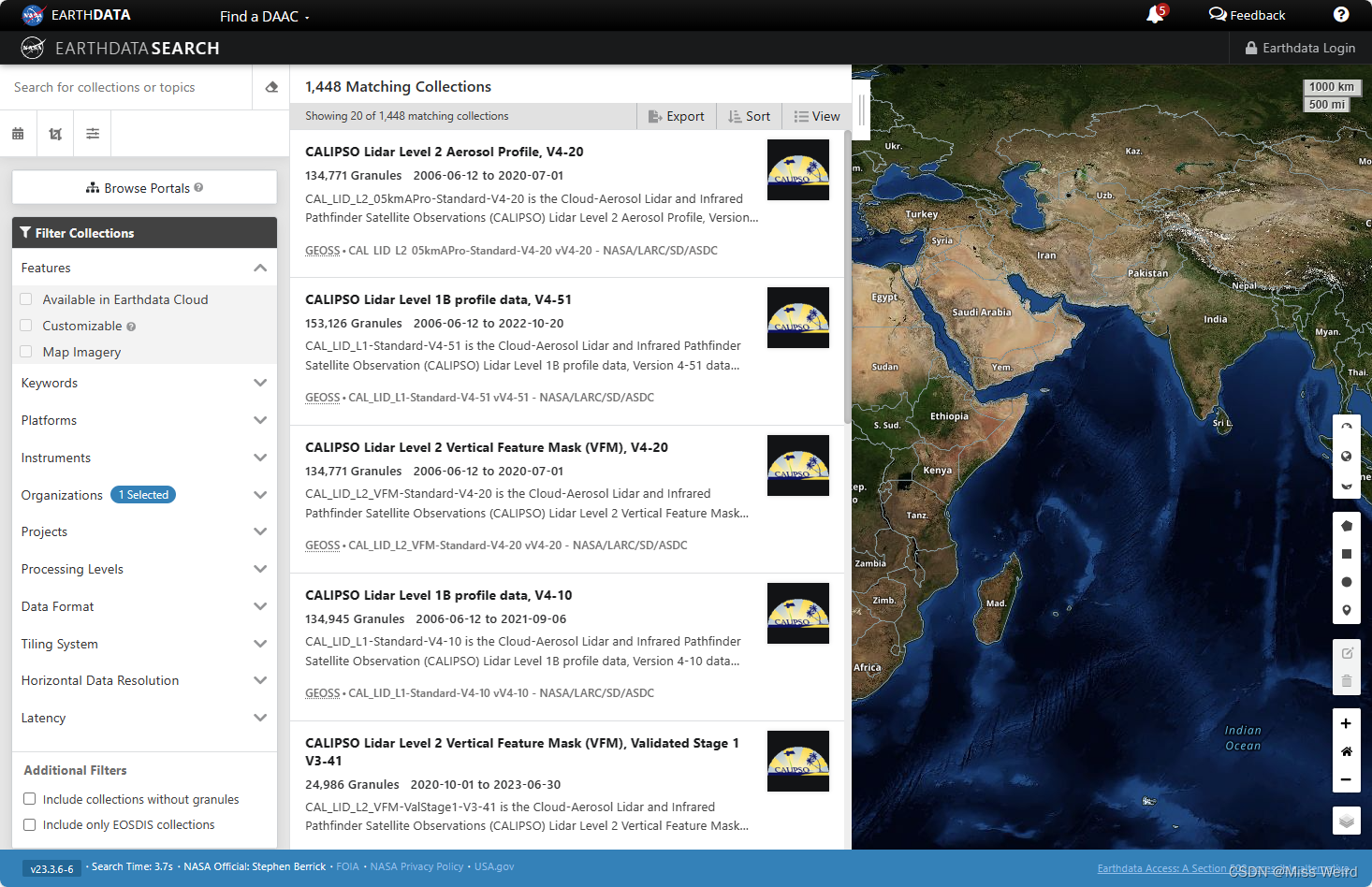Screen dimensions: 1372x887
Task: Open CALIPSO Vertical Feature Mask V4-20 collection
Action: 487,447
